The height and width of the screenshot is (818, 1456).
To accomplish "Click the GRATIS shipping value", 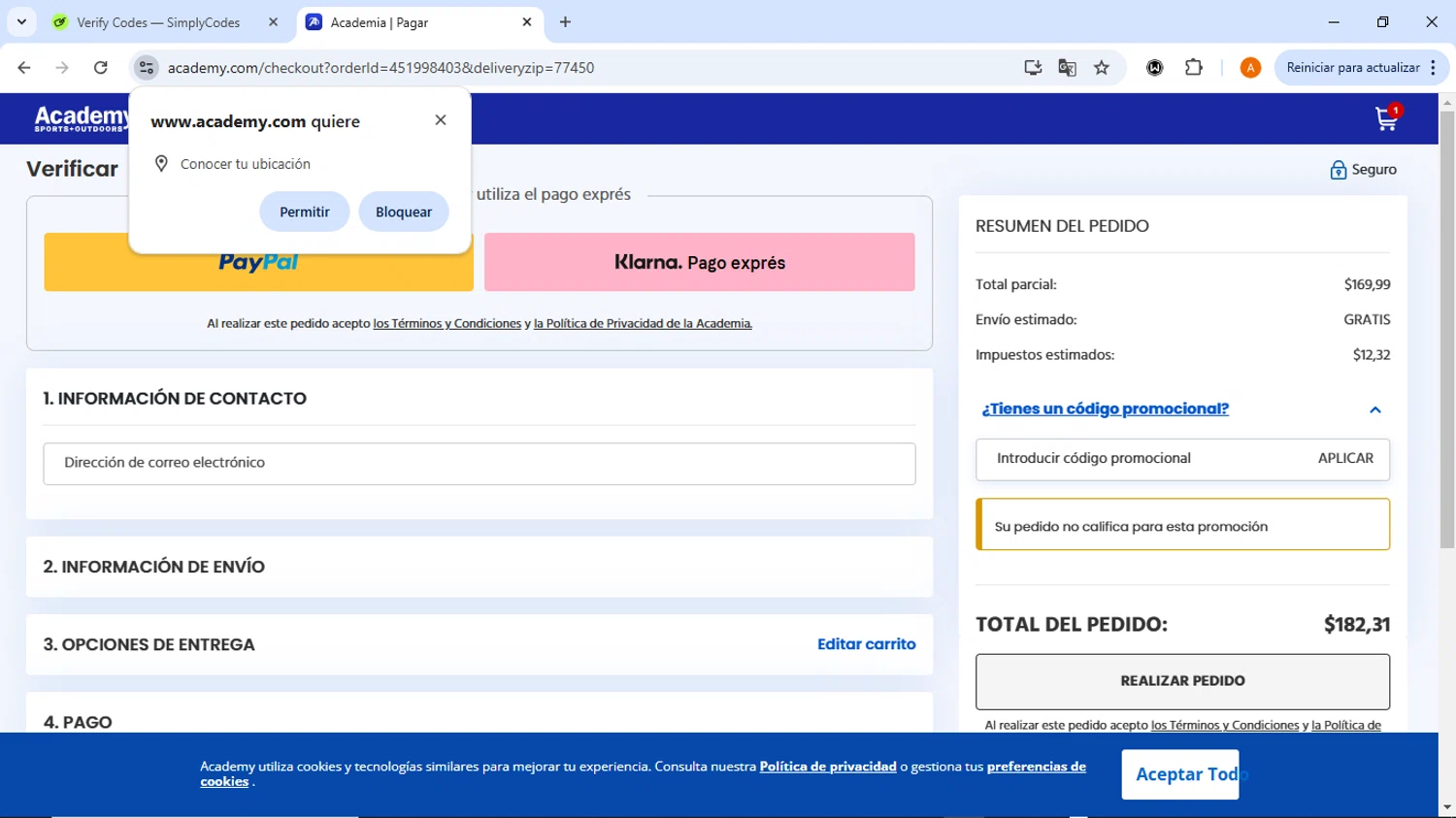I will point(1367,320).
